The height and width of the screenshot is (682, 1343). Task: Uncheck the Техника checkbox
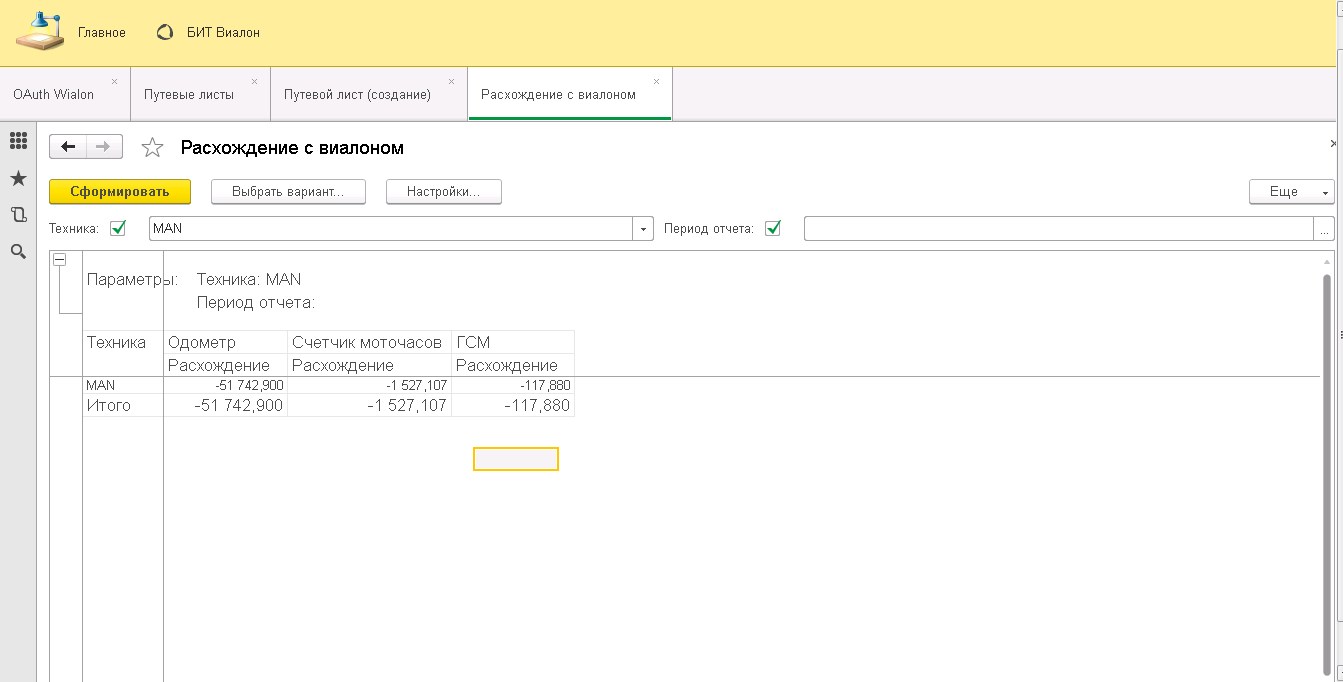118,228
